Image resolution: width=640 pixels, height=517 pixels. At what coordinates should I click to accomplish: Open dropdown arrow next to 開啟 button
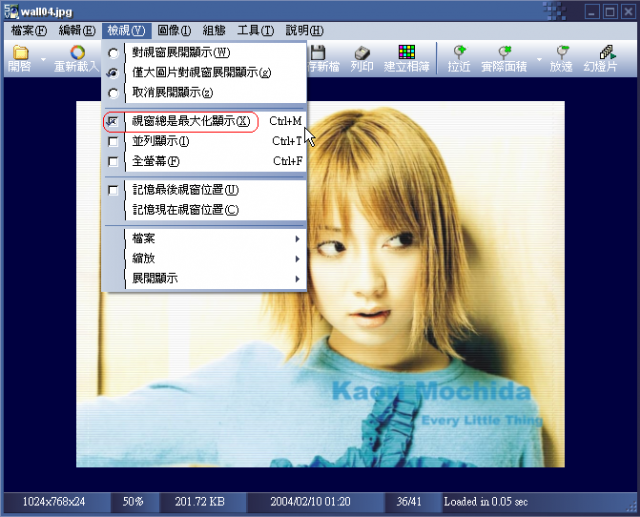(x=43, y=60)
